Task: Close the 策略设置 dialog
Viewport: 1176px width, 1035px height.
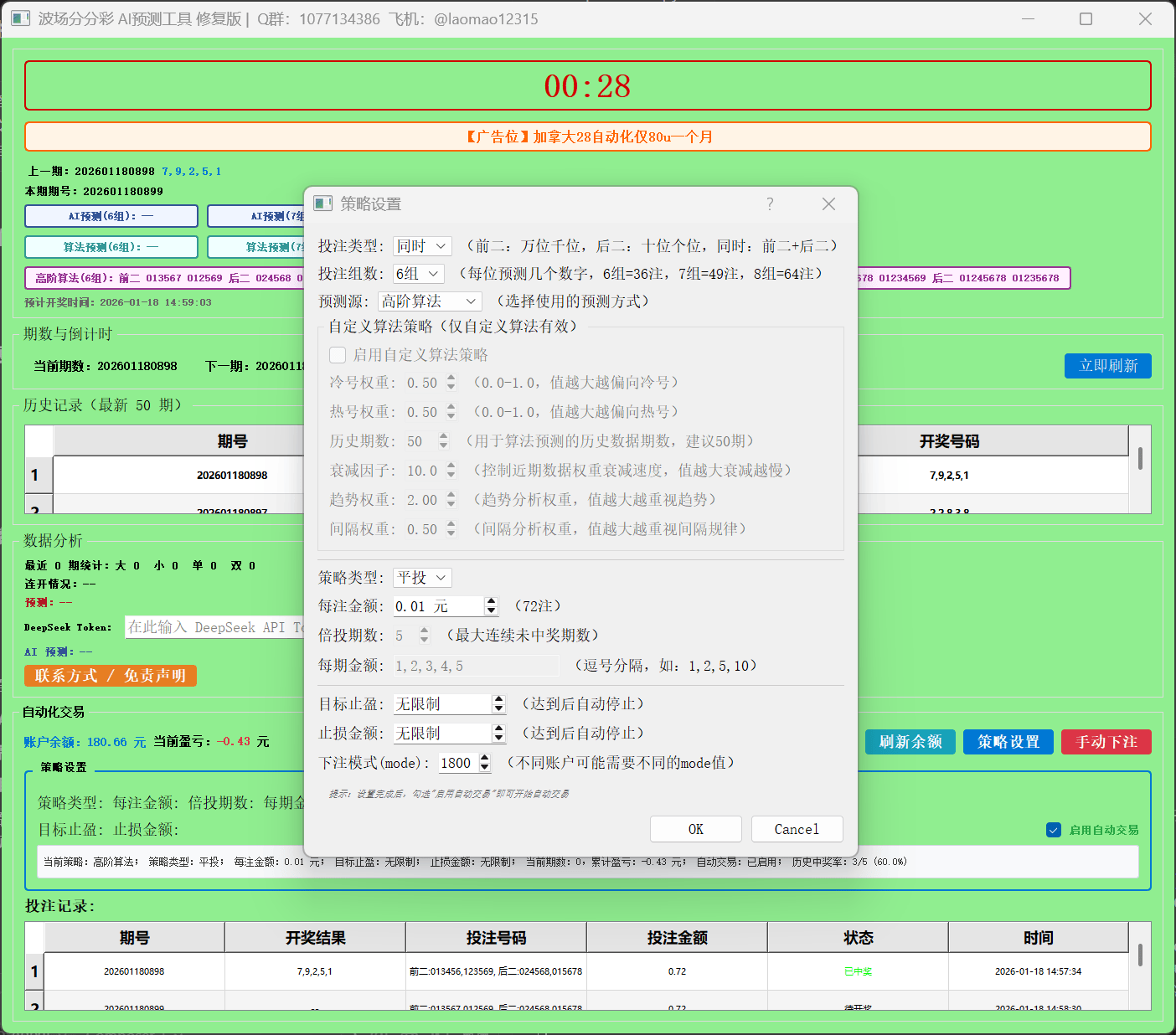Action: 828,203
